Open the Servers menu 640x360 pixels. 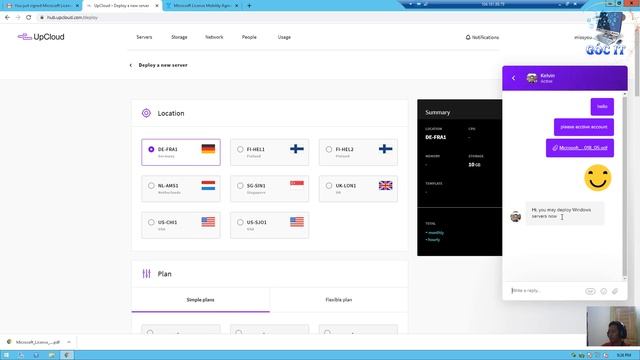coord(144,37)
